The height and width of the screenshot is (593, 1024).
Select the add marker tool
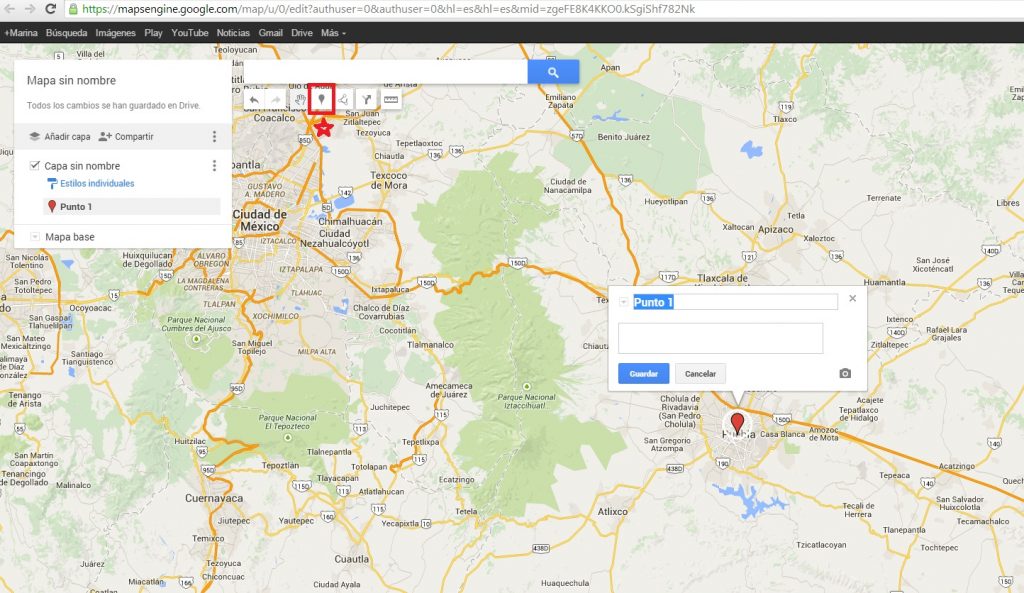tap(322, 101)
